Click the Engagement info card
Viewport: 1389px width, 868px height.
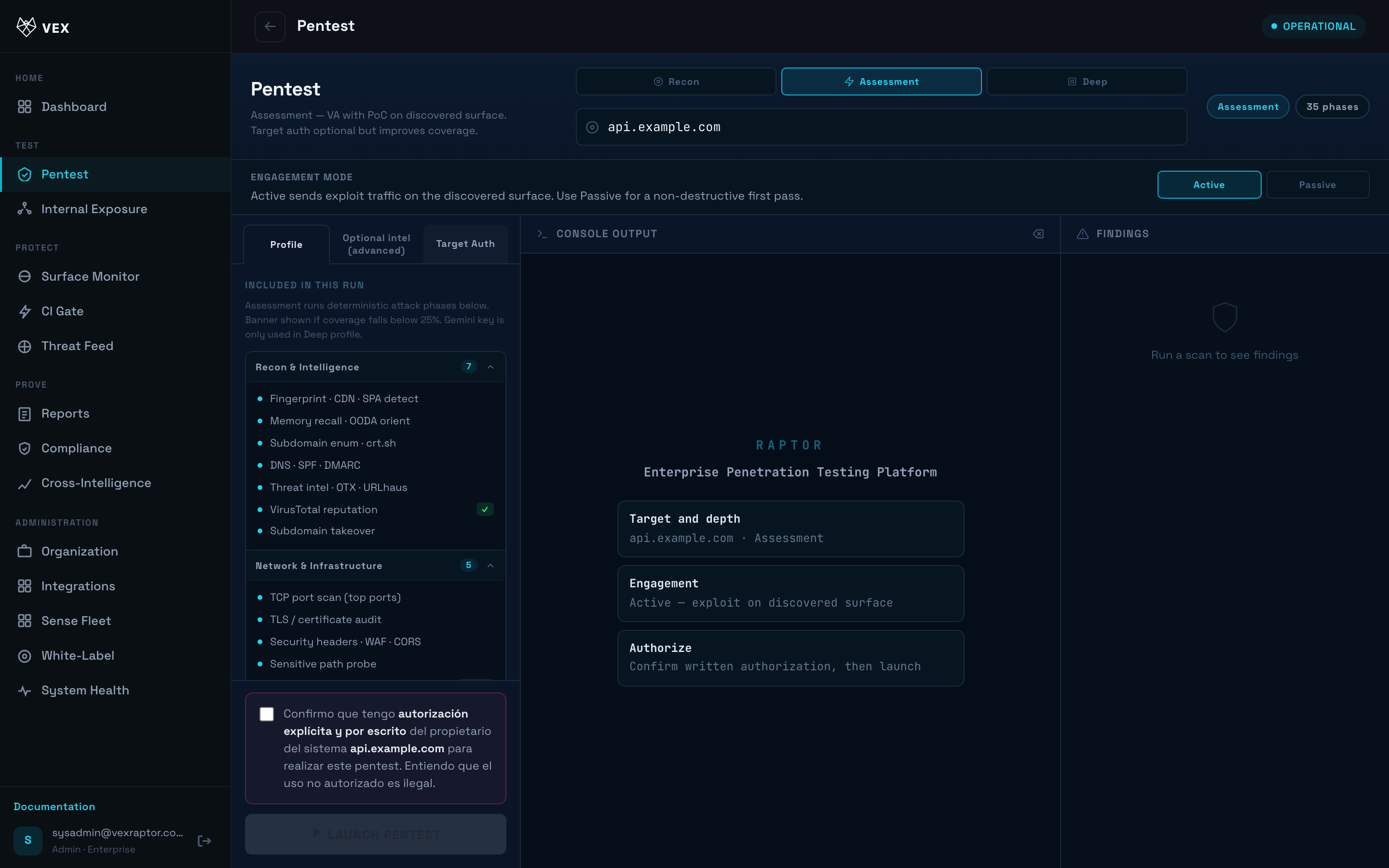pos(790,593)
